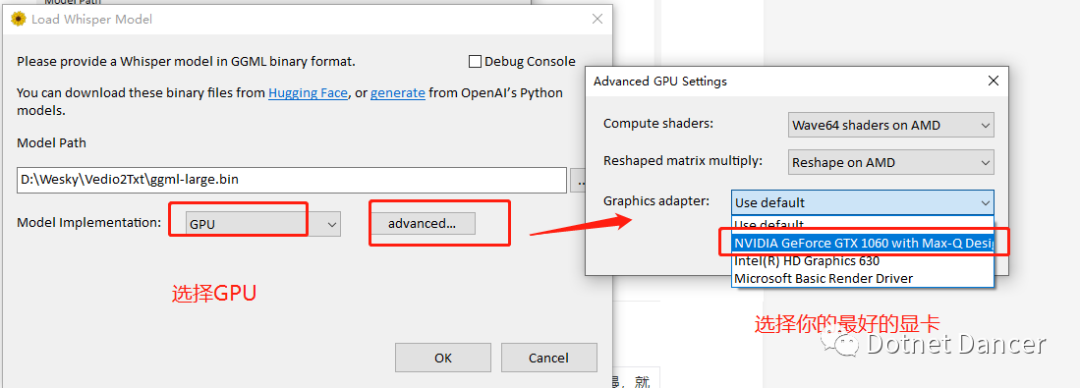Browse for model file with ellipsis button
Screen dimensions: 1080x388
pos(579,181)
